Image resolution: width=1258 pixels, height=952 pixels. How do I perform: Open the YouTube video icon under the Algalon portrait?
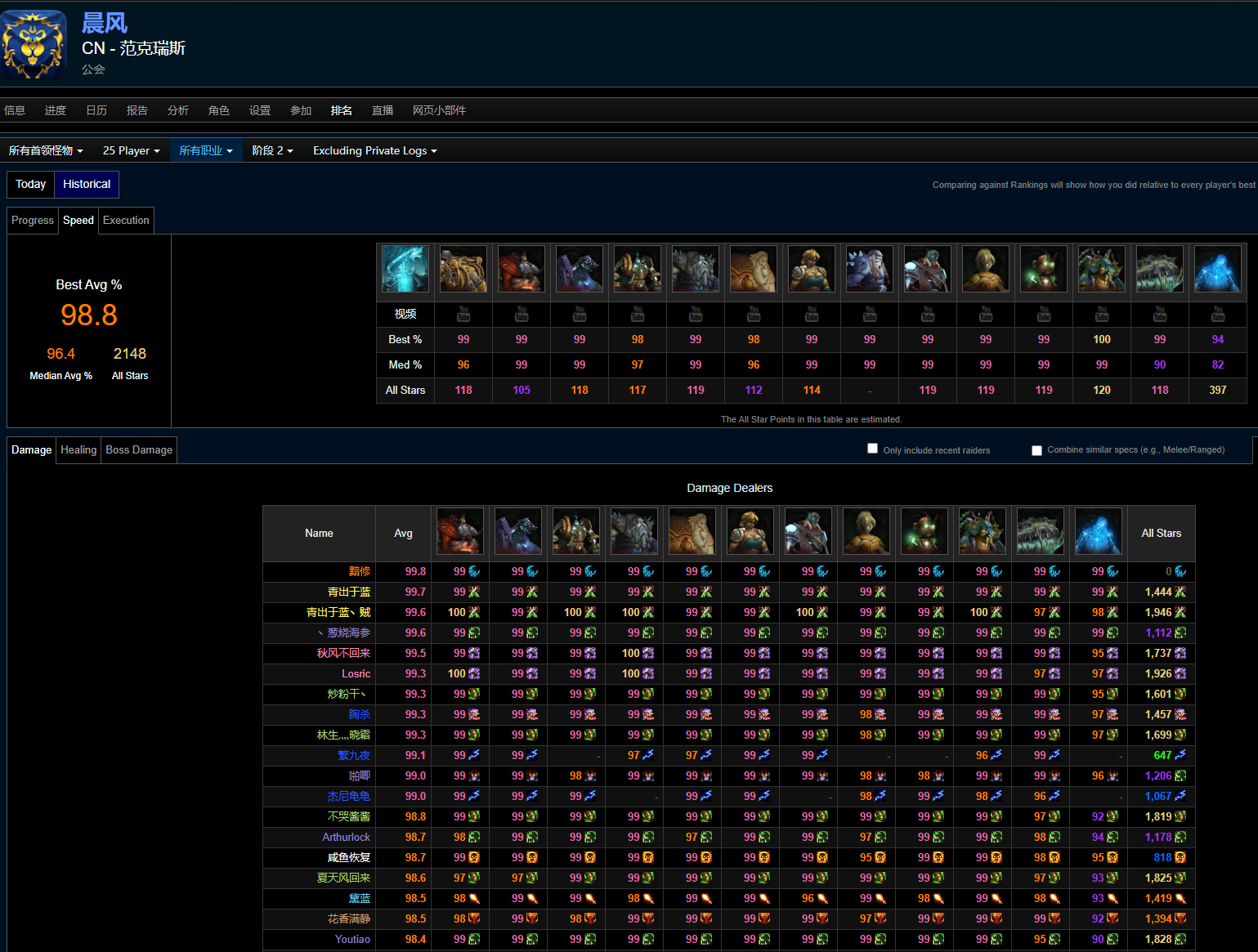click(1218, 314)
